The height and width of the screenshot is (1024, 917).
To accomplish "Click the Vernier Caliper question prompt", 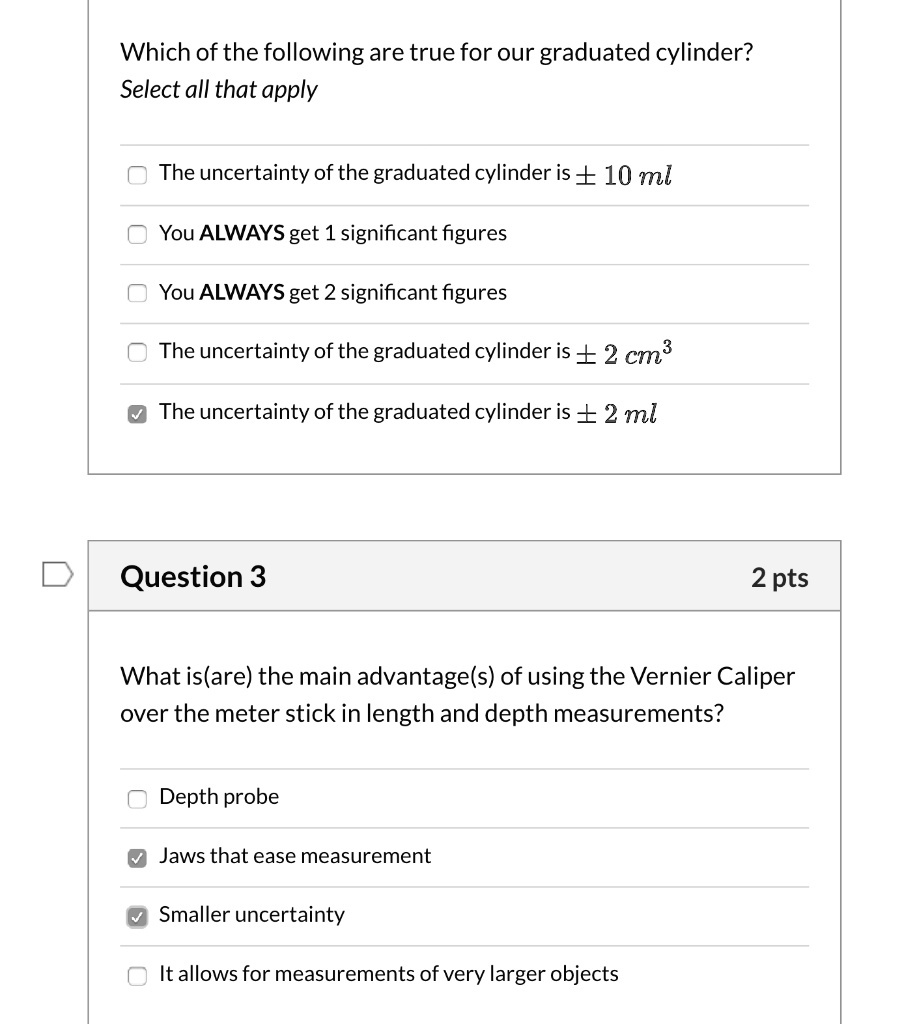I will [x=457, y=694].
